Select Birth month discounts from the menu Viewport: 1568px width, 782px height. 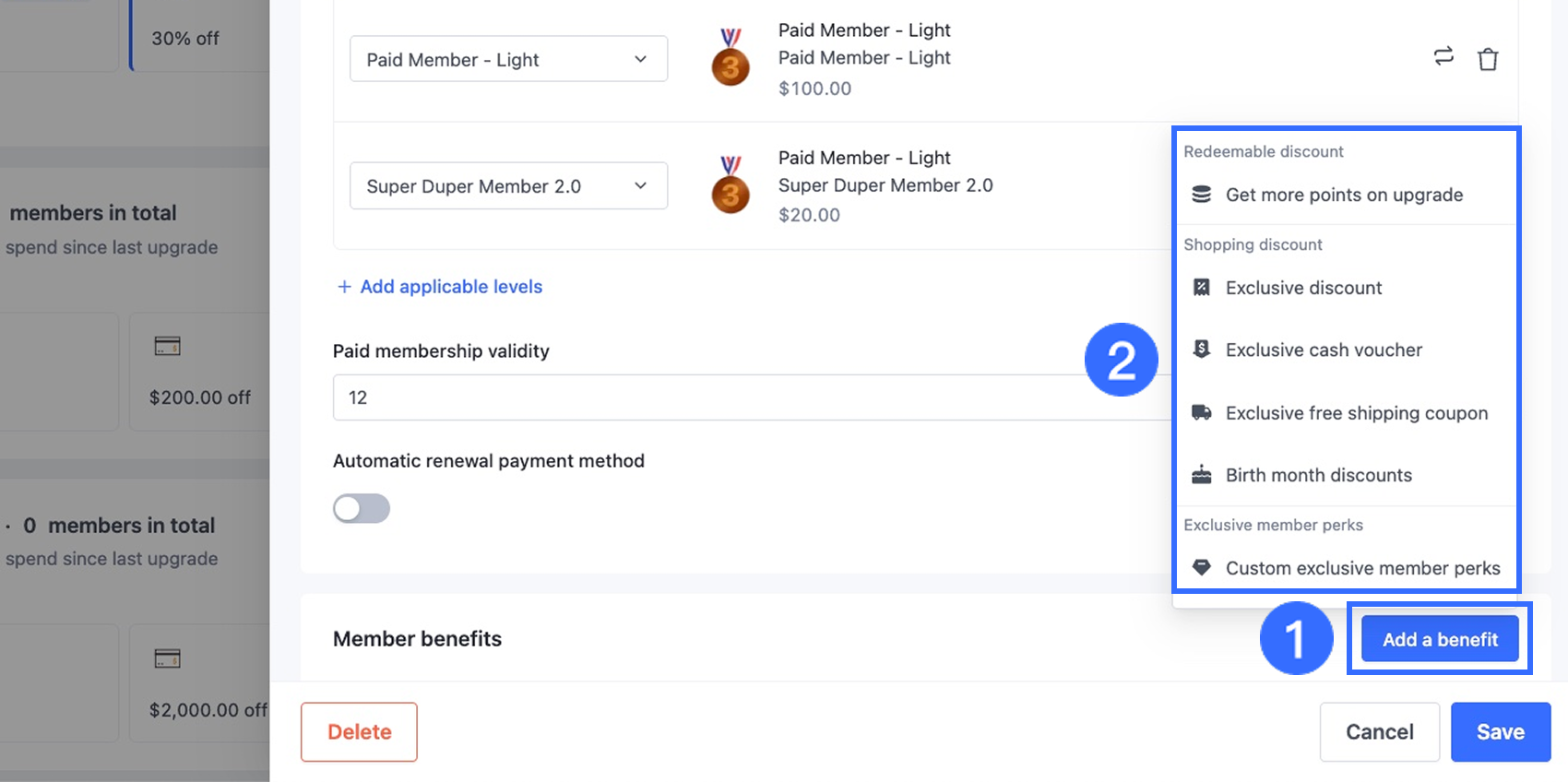click(1318, 475)
